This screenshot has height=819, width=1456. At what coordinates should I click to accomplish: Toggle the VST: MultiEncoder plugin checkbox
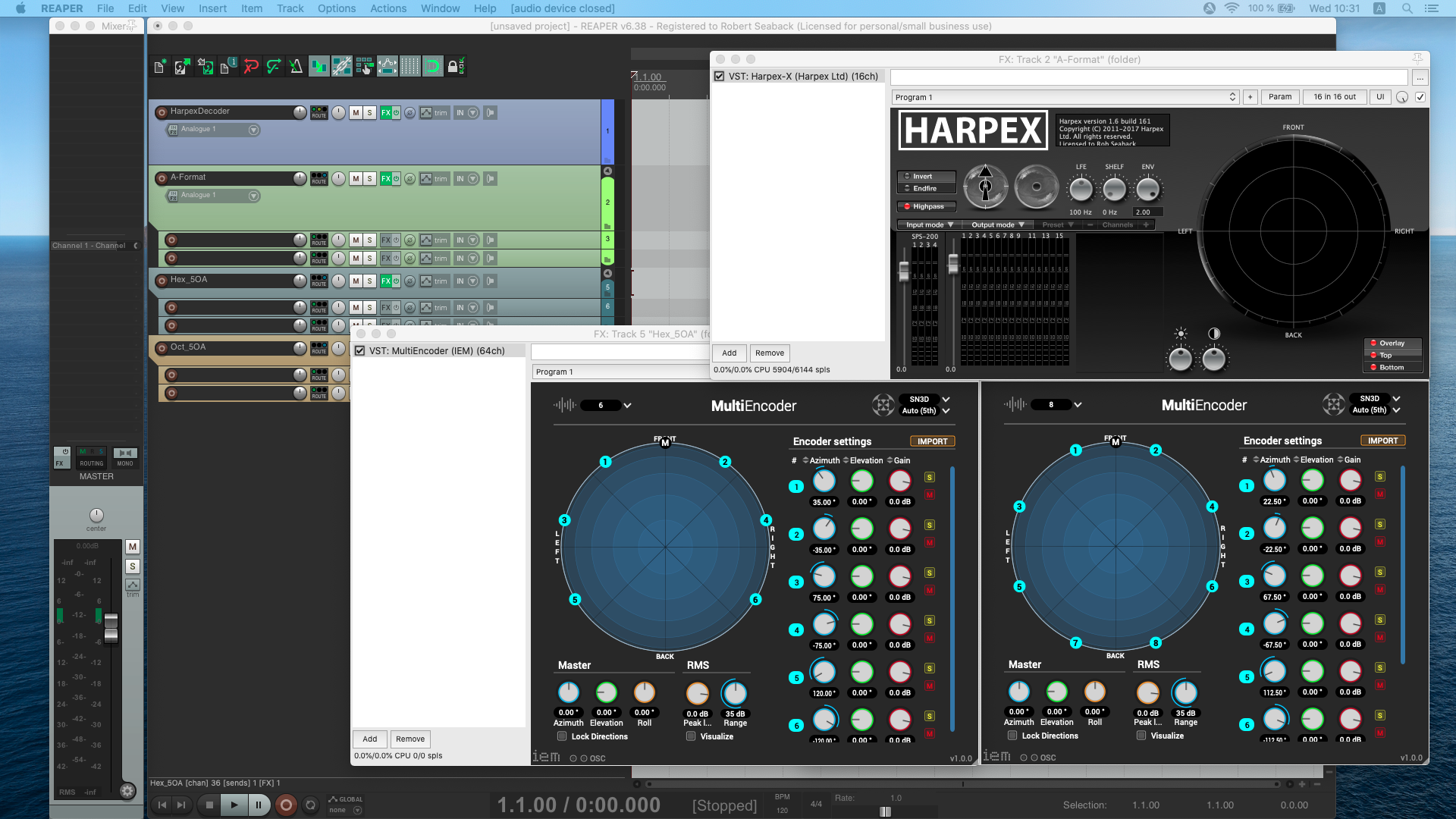360,351
